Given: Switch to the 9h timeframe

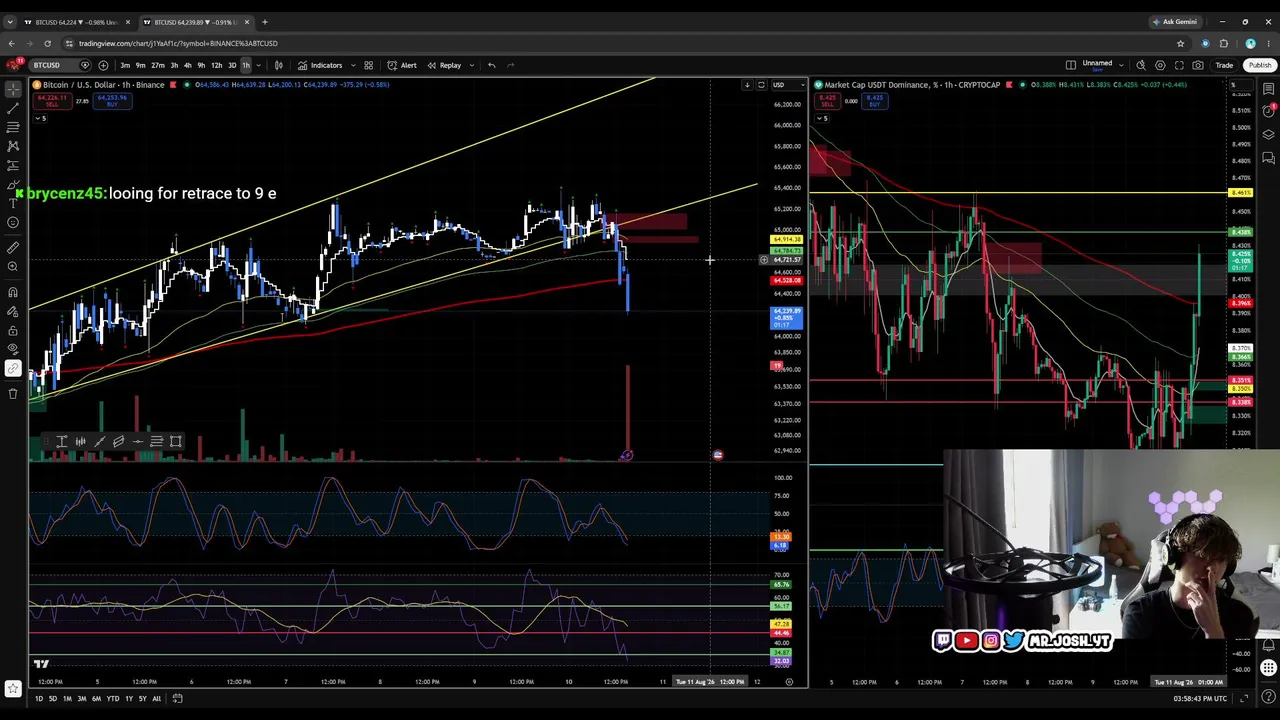Looking at the screenshot, I should [201, 65].
